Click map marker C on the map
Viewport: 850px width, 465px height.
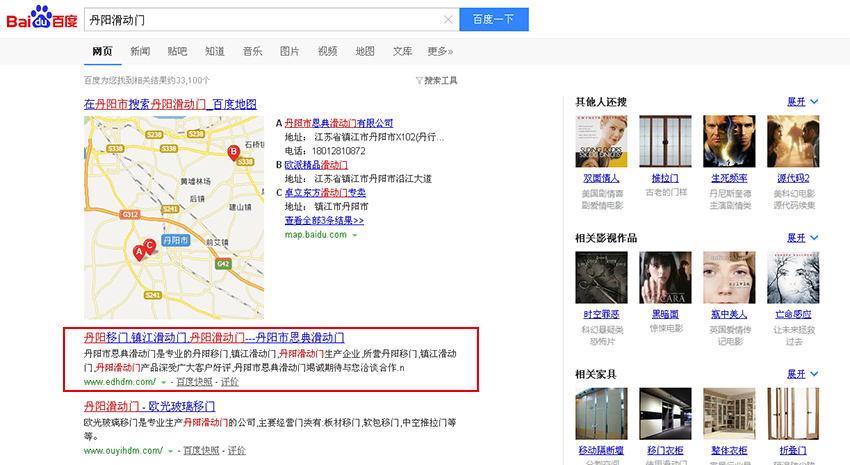(x=149, y=247)
